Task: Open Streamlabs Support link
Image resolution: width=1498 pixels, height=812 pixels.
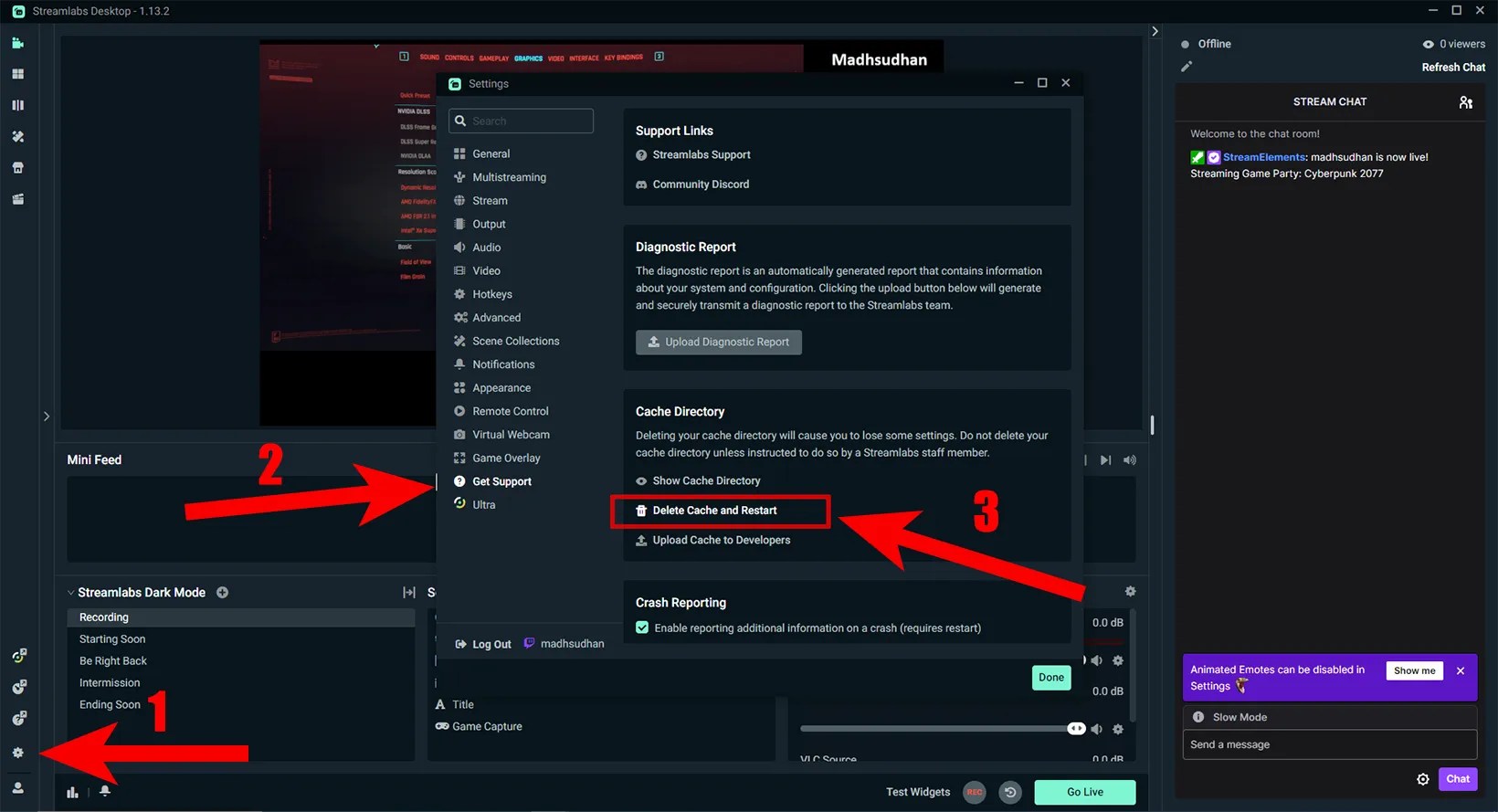Action: click(693, 155)
